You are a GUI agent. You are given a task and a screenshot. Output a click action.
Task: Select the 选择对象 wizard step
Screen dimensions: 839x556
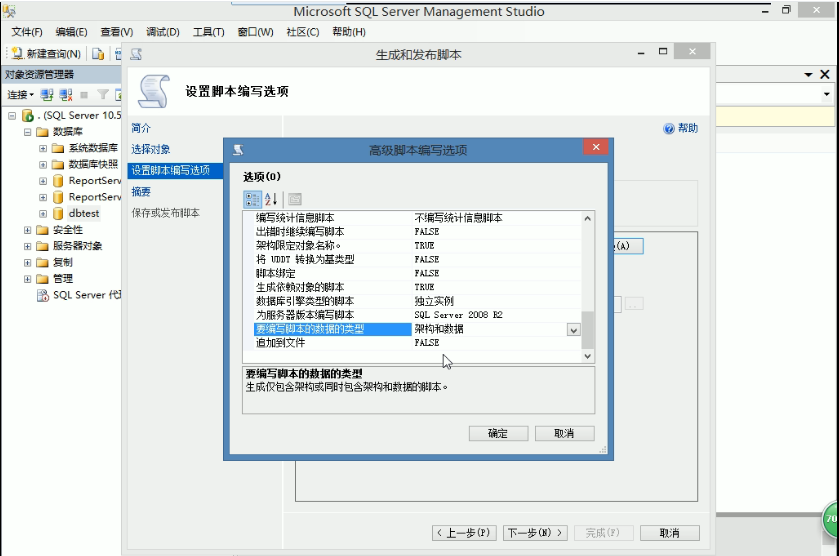tap(151, 149)
